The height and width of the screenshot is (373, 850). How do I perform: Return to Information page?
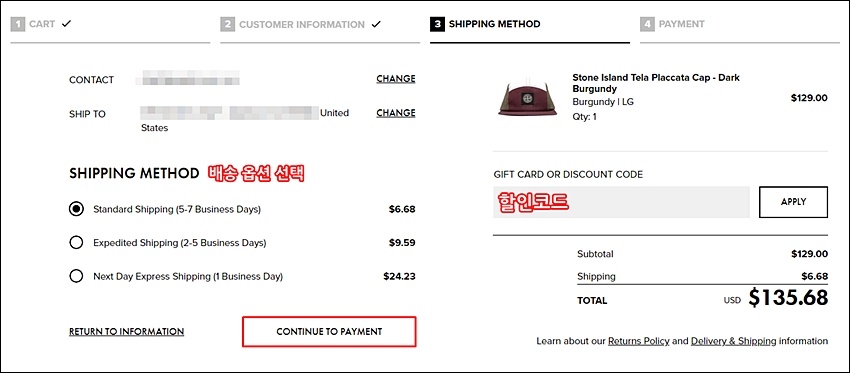[126, 332]
